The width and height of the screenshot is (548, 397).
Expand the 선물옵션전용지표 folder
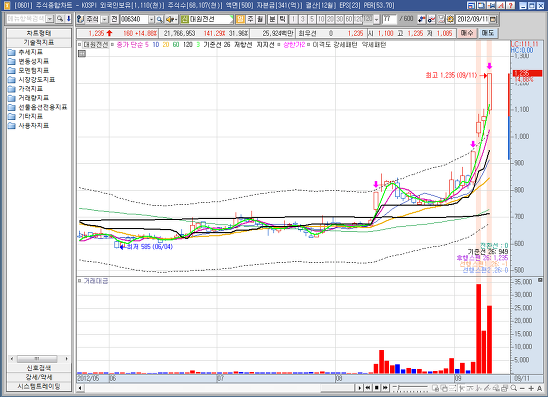(x=37, y=107)
